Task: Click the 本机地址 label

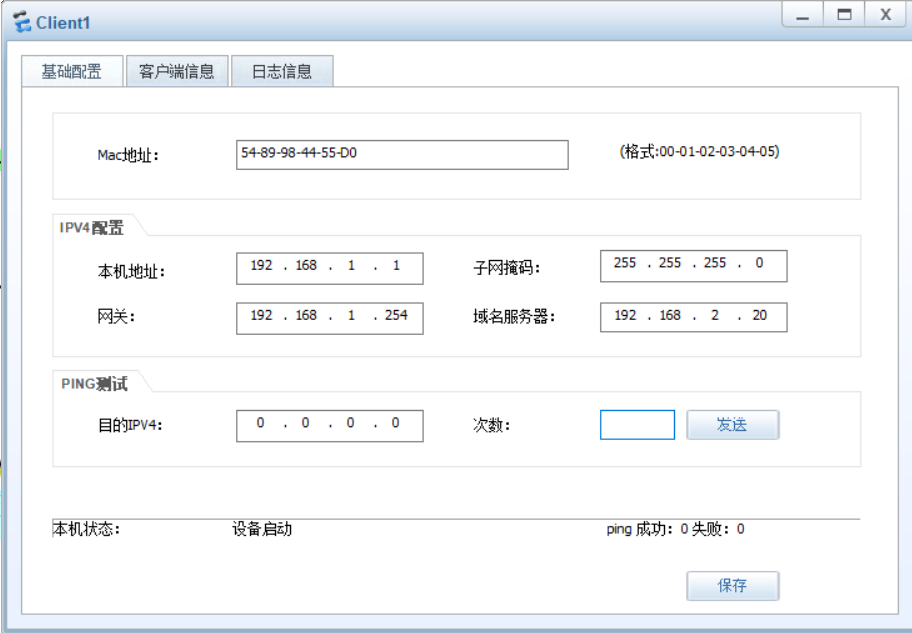Action: coord(131,271)
